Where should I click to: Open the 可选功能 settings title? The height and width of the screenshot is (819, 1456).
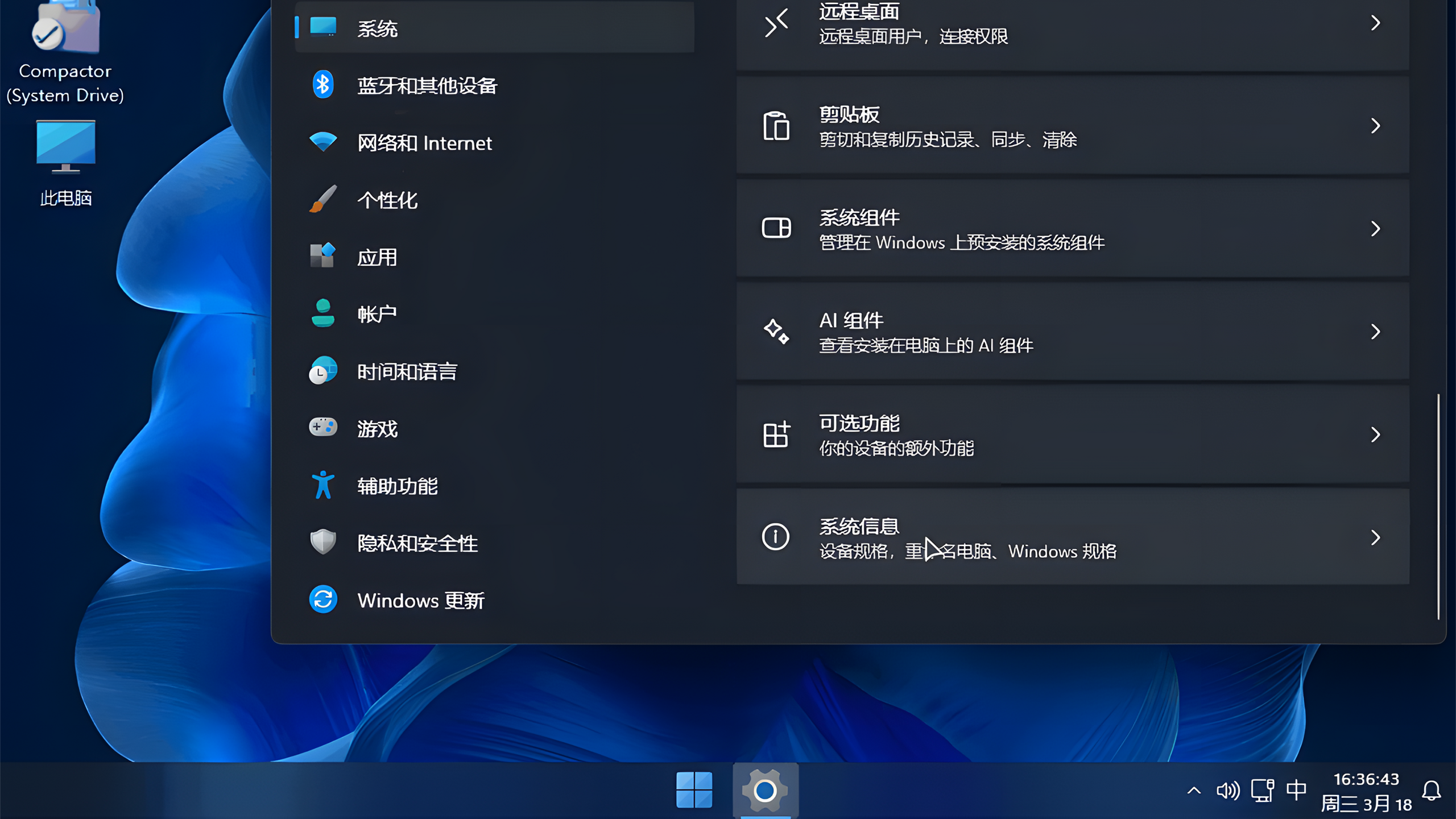click(859, 423)
